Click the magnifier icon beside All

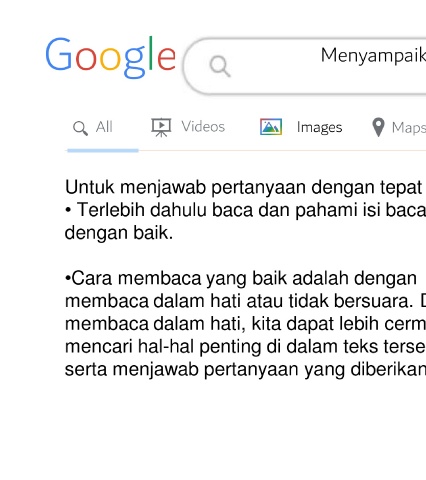coord(80,128)
